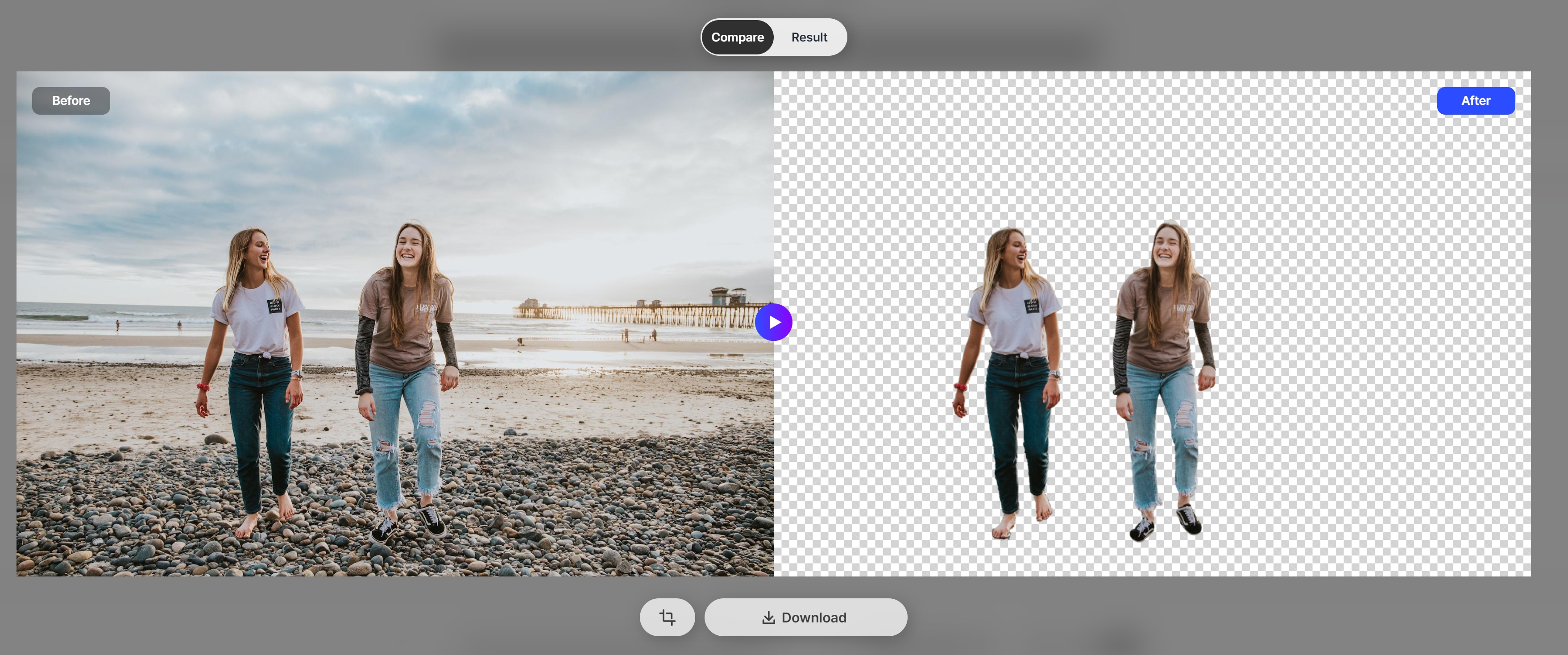Open the Result tab
1568x655 pixels.
(x=809, y=37)
